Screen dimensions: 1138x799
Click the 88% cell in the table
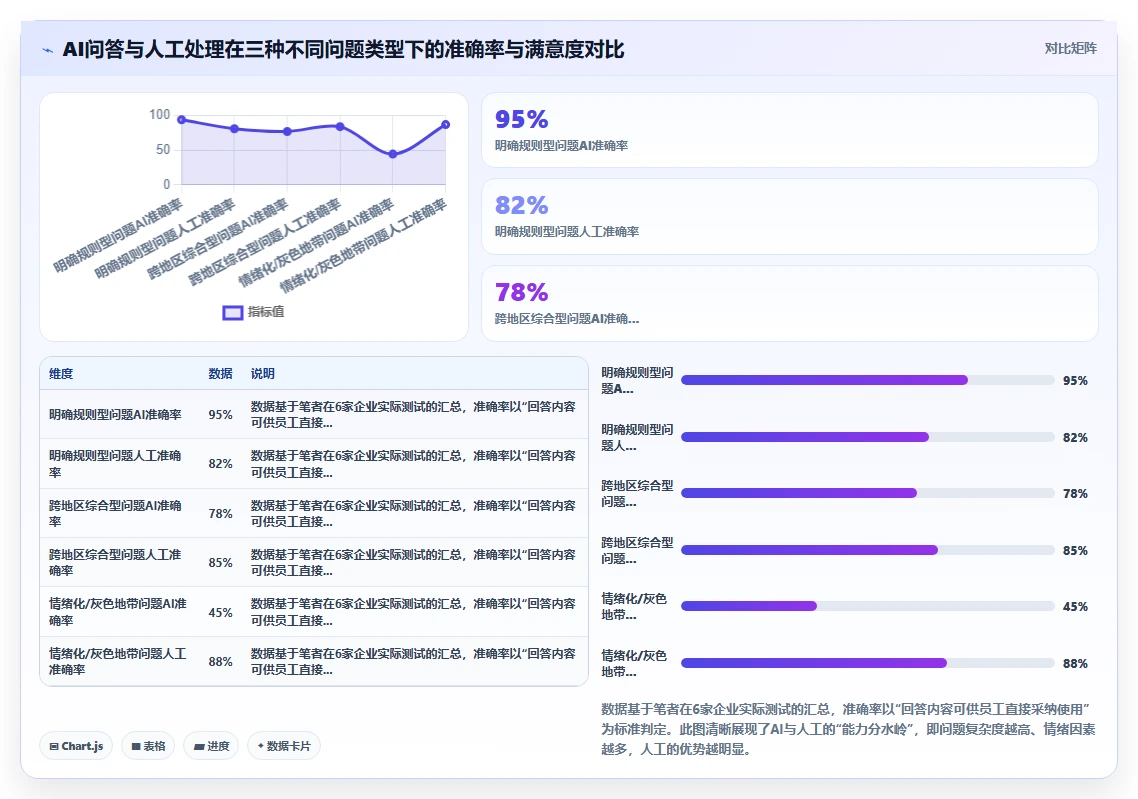[x=221, y=662]
